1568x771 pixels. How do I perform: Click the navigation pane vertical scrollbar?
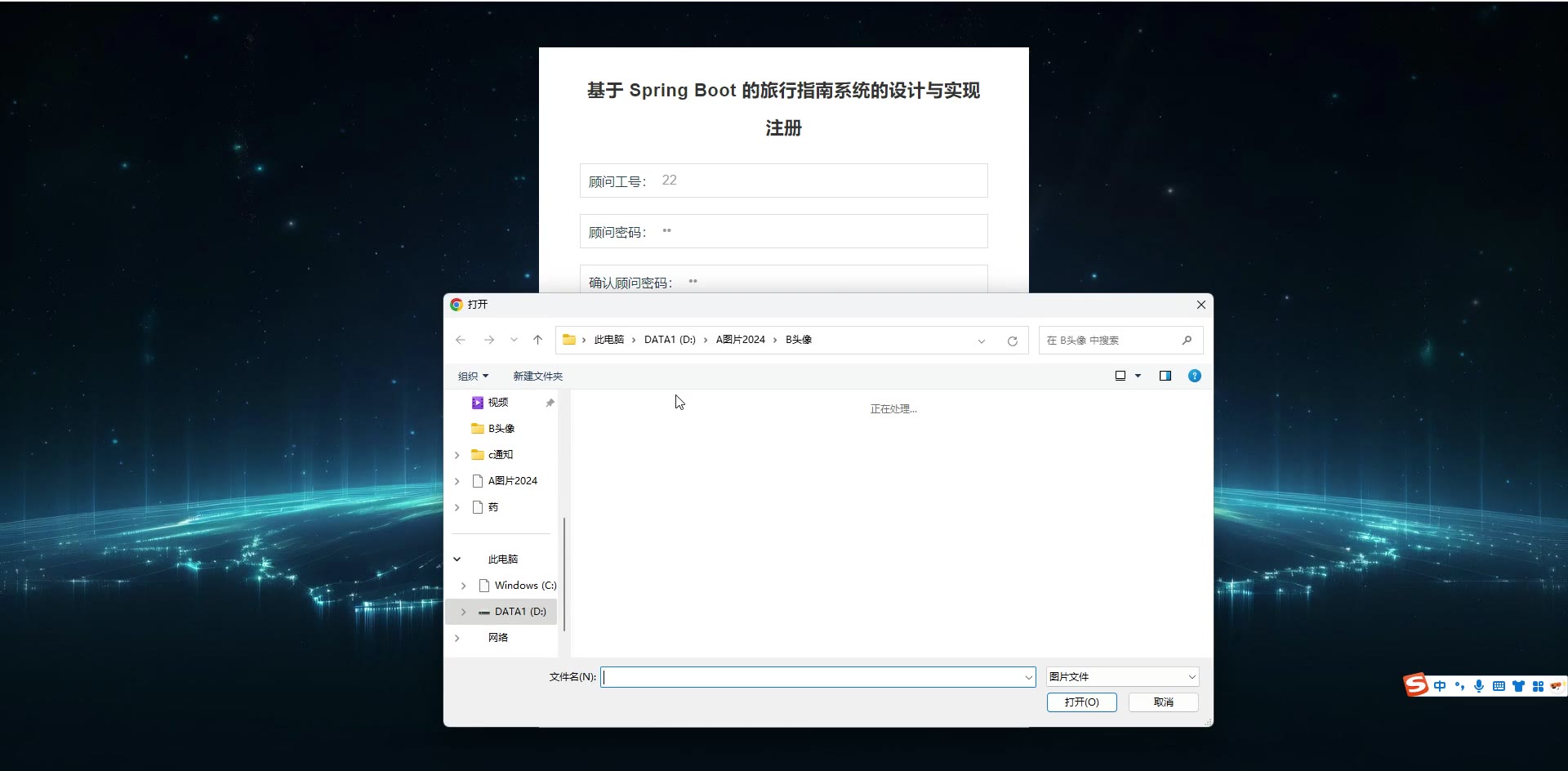tap(564, 572)
